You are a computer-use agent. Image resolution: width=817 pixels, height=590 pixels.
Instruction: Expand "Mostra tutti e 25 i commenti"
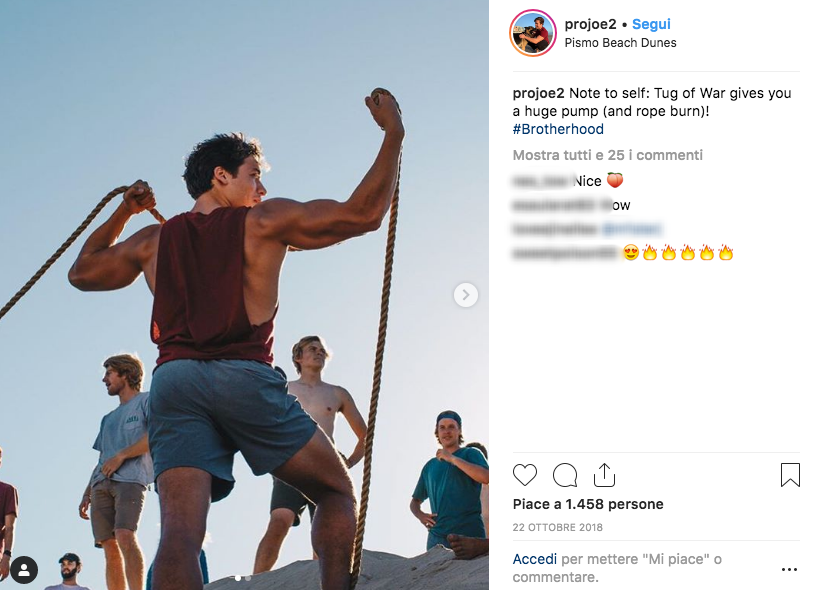(607, 155)
